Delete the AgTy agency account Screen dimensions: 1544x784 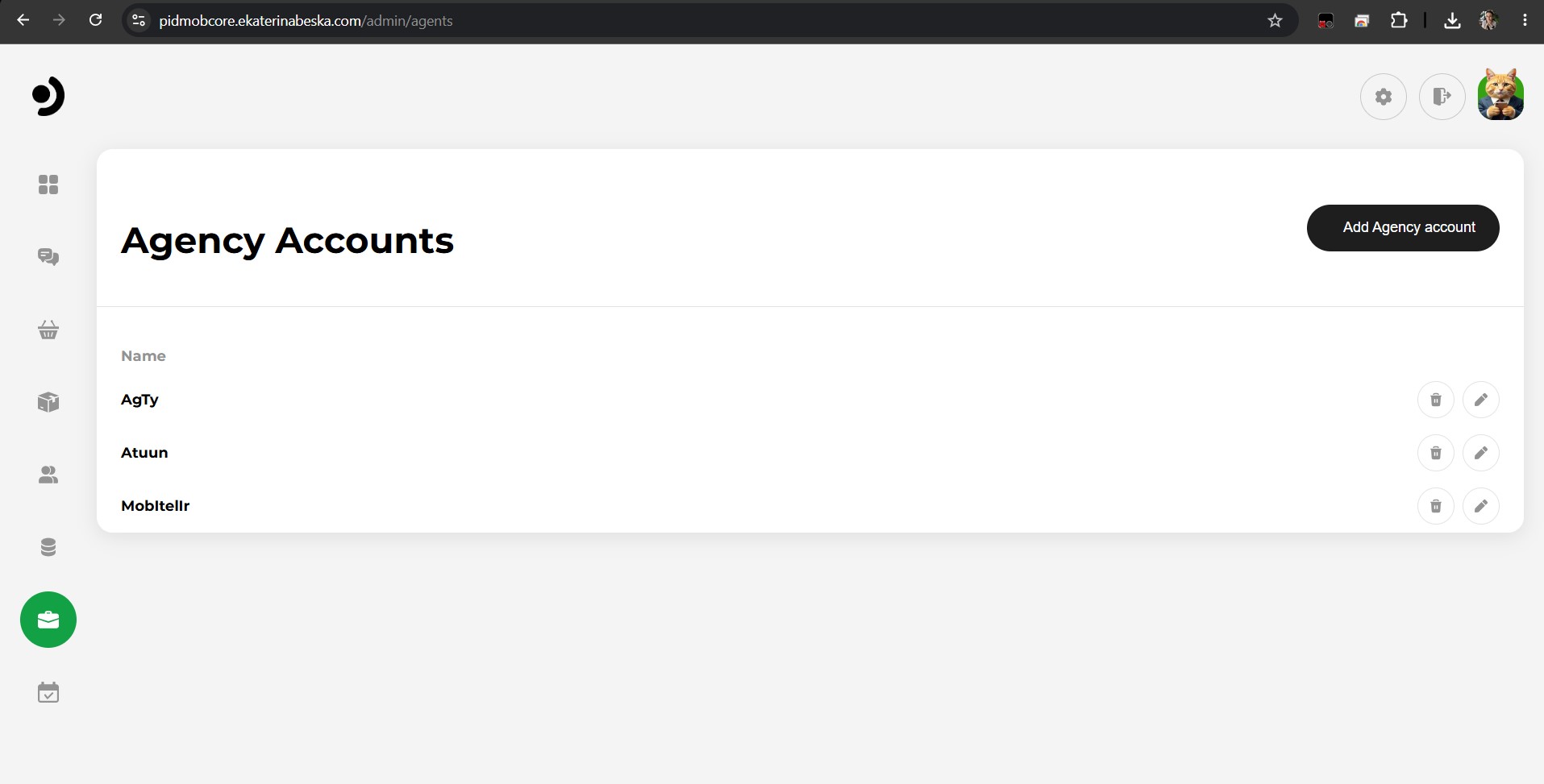(x=1436, y=400)
